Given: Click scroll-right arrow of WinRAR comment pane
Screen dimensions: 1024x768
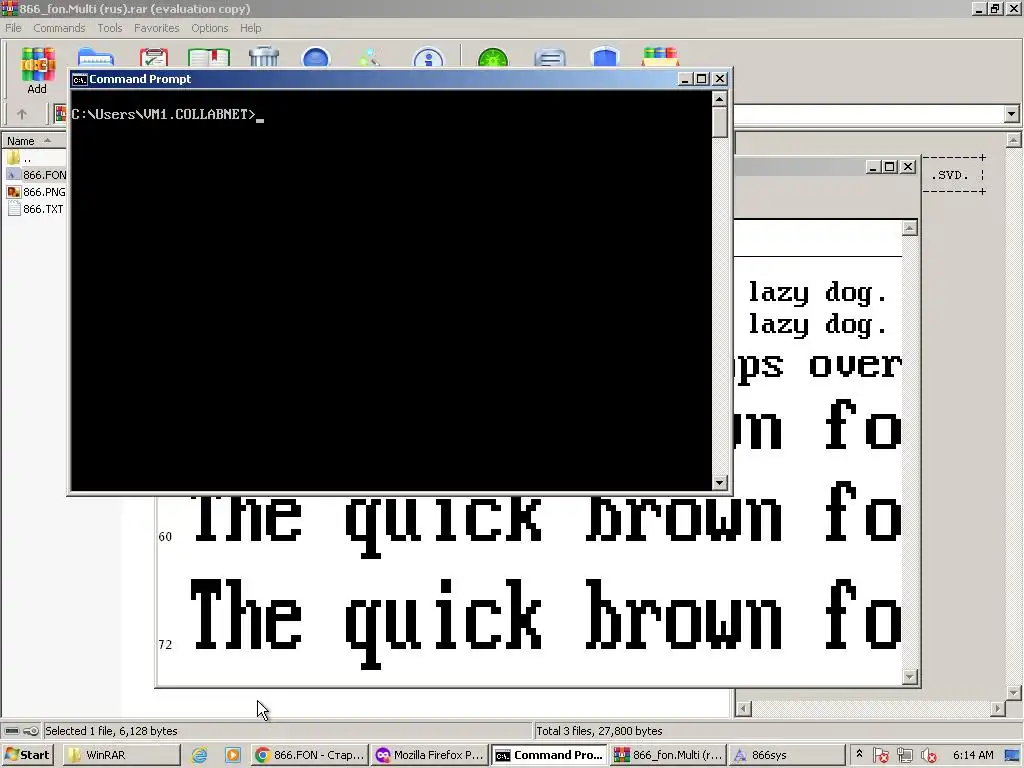Looking at the screenshot, I should click(998, 709).
